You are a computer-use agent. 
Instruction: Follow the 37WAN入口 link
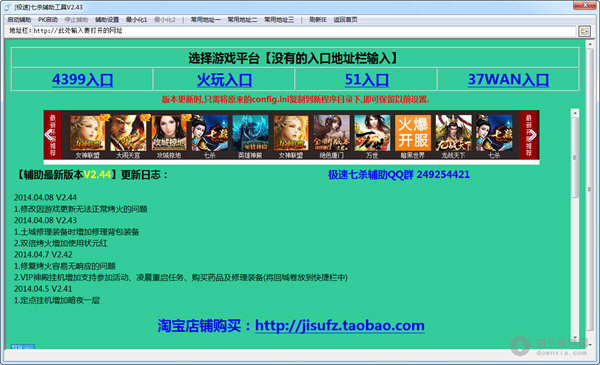pos(508,80)
